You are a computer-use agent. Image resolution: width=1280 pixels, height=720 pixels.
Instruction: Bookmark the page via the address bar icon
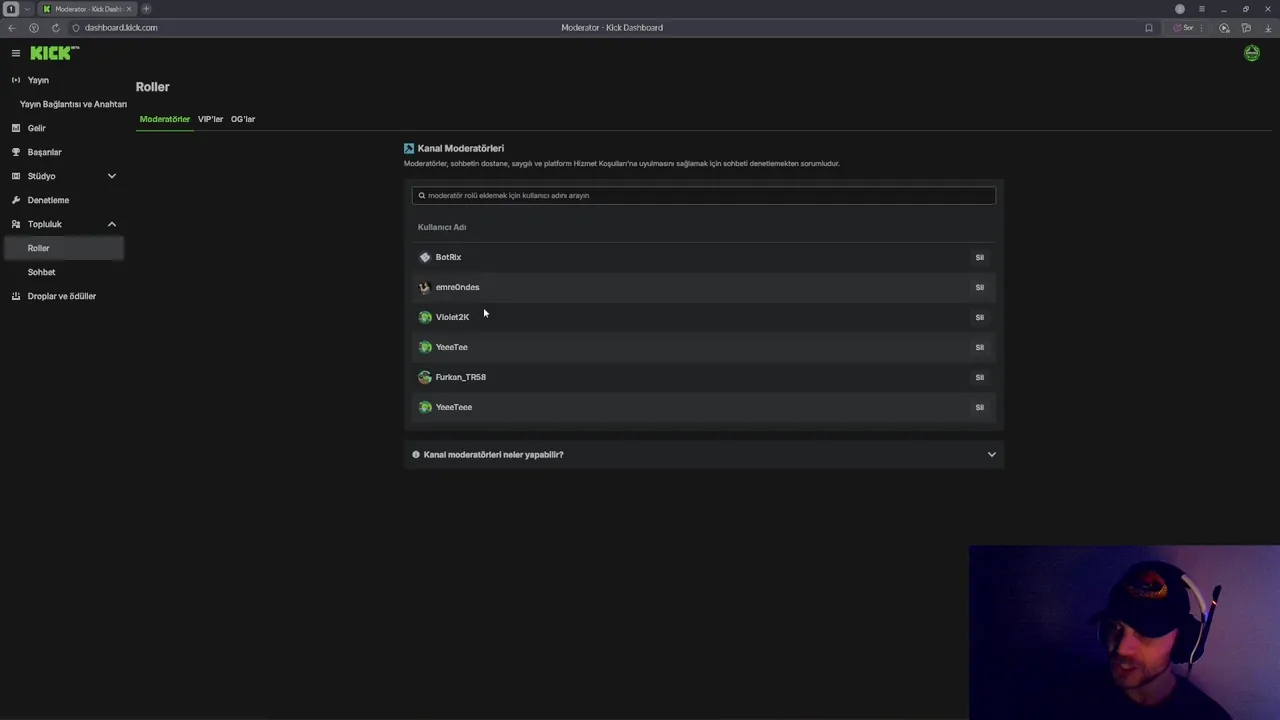pyautogui.click(x=1149, y=28)
